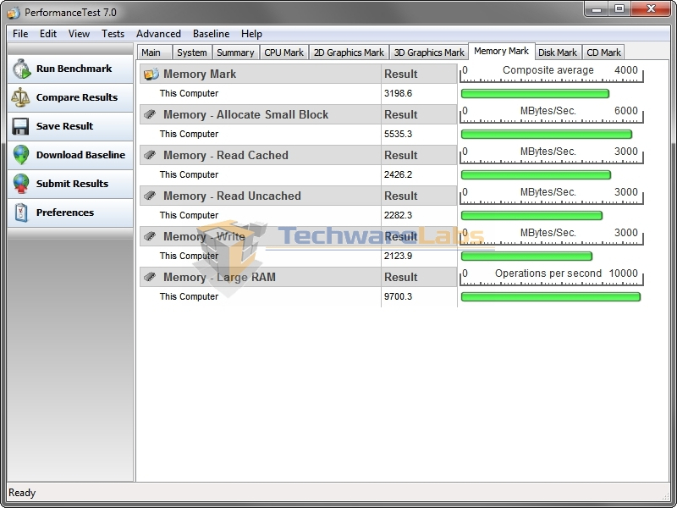Click the Preferences button label

(x=65, y=212)
